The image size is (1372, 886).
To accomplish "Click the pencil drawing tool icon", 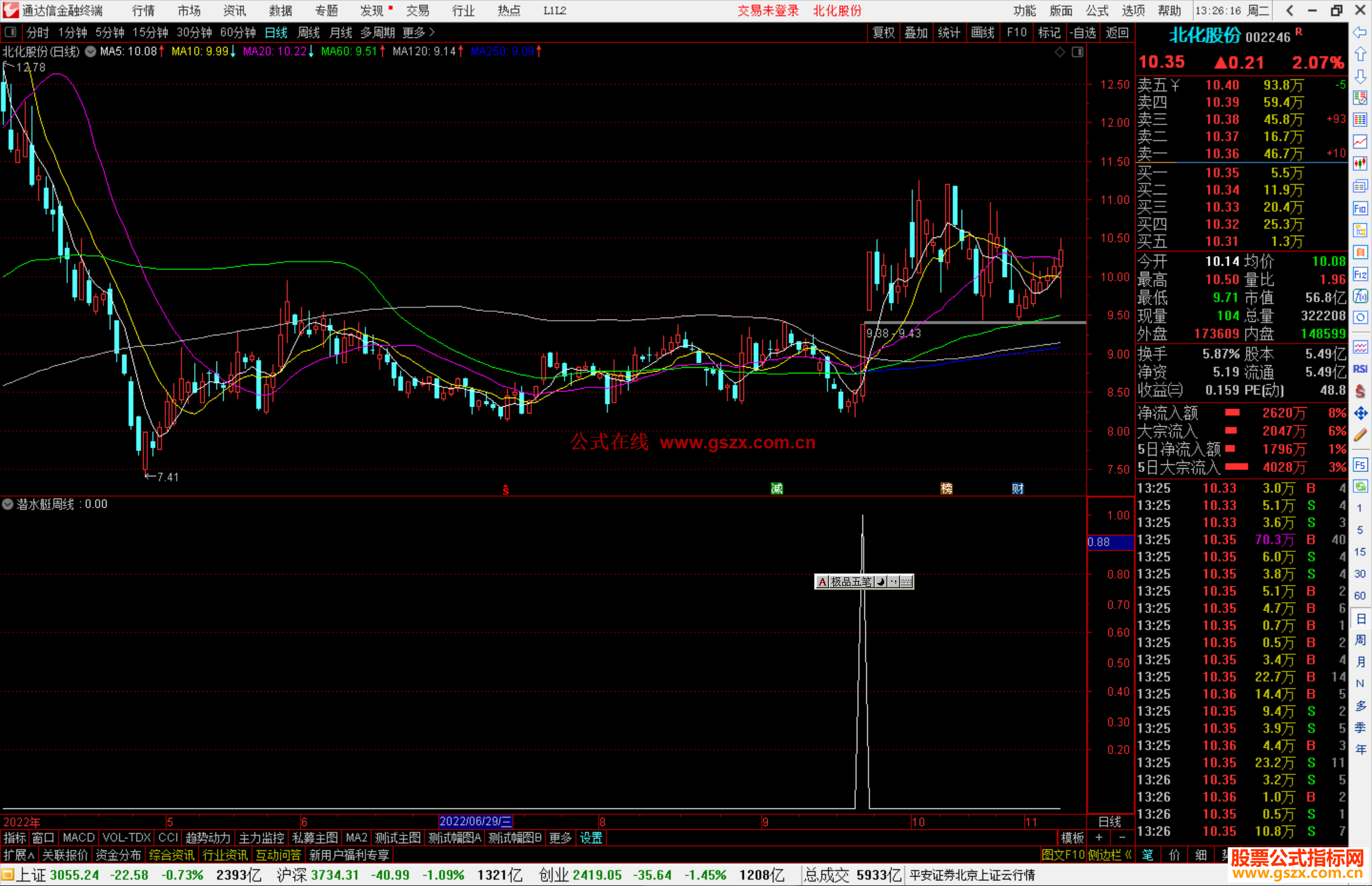I will coord(1360,435).
